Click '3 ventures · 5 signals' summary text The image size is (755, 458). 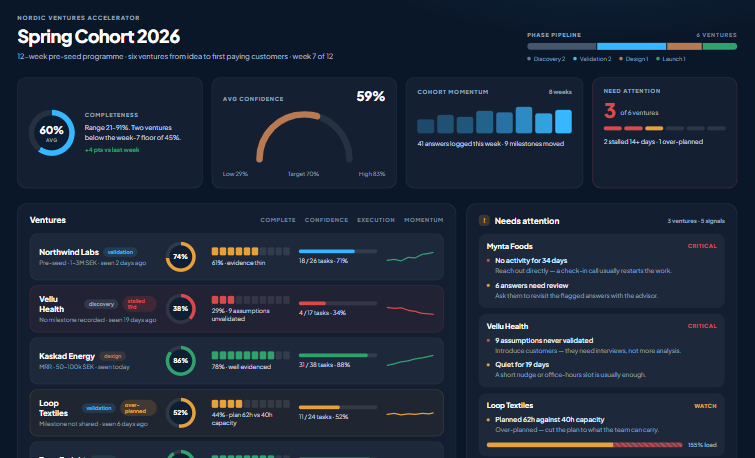pyautogui.click(x=696, y=221)
